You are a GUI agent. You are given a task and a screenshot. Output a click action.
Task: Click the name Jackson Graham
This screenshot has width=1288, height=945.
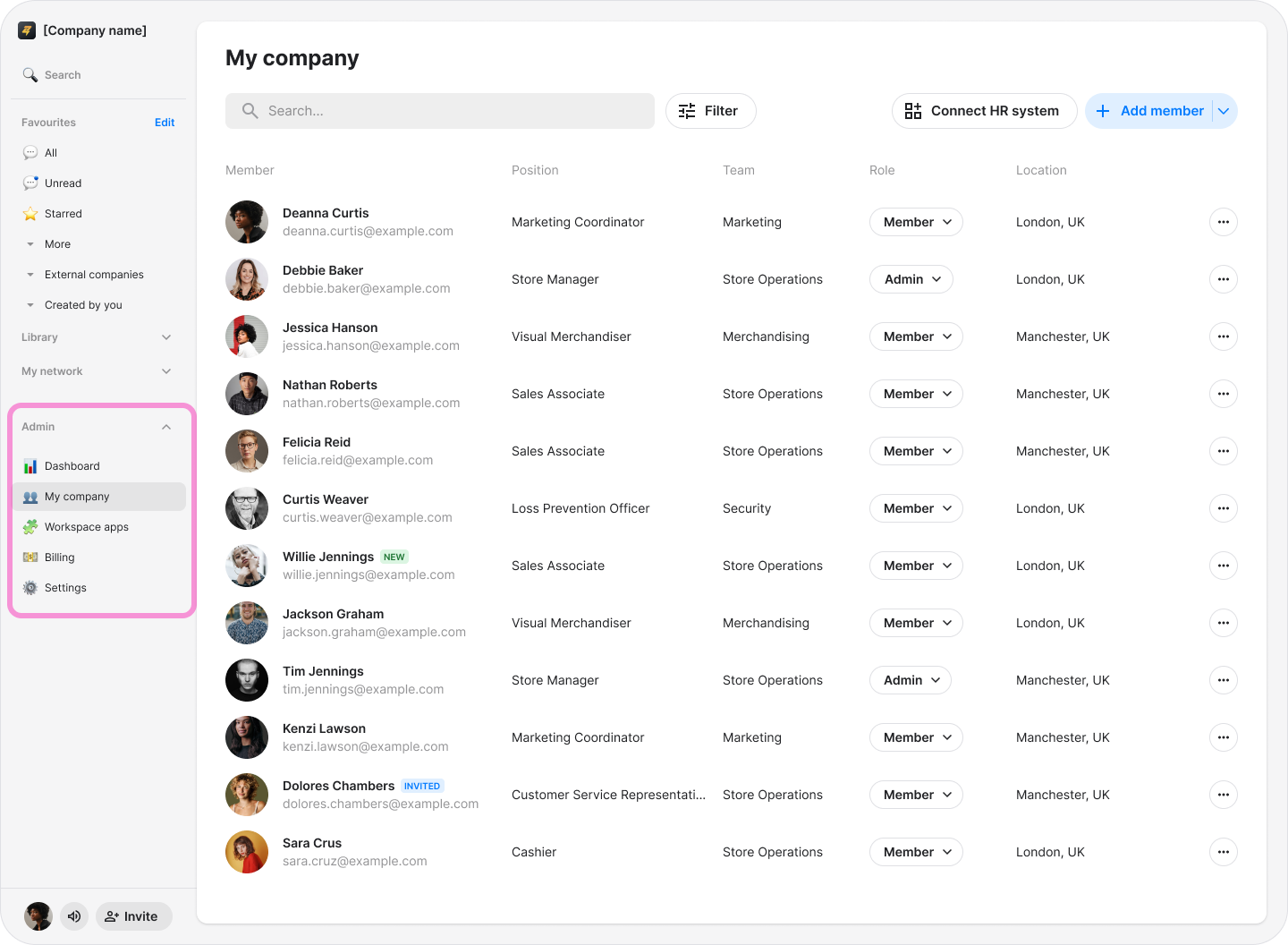point(333,614)
